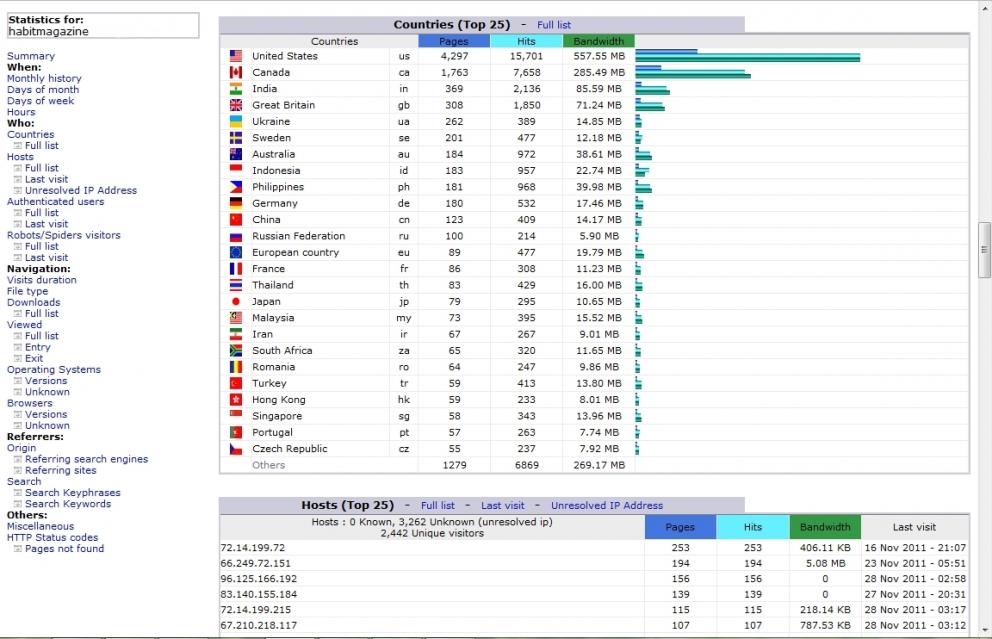The image size is (992, 639).
Task: Click the France flag icon
Action: click(236, 269)
